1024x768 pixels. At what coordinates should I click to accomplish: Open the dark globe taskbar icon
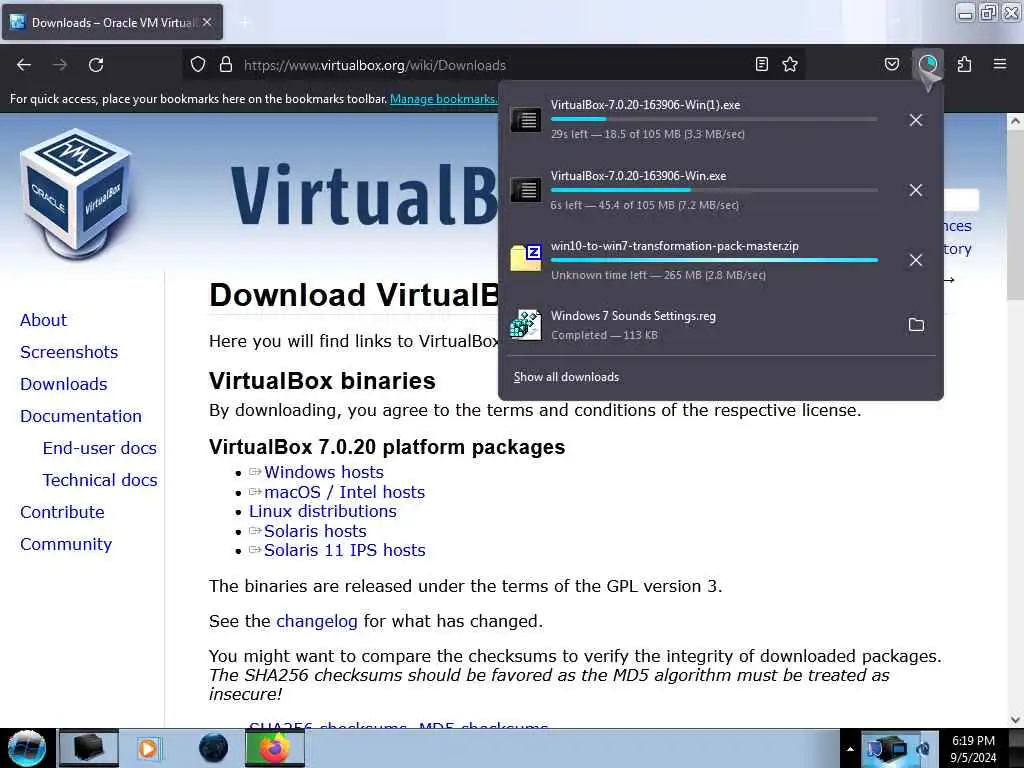(x=213, y=748)
